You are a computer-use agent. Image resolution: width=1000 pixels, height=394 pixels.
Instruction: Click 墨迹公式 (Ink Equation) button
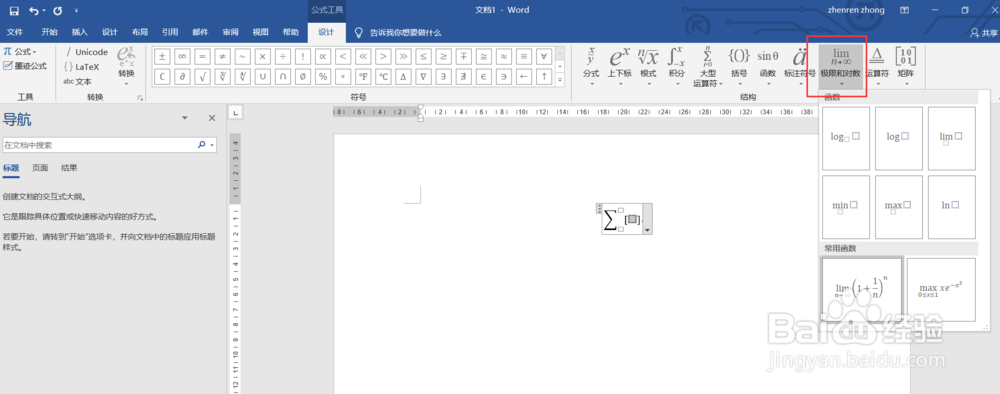click(x=26, y=66)
